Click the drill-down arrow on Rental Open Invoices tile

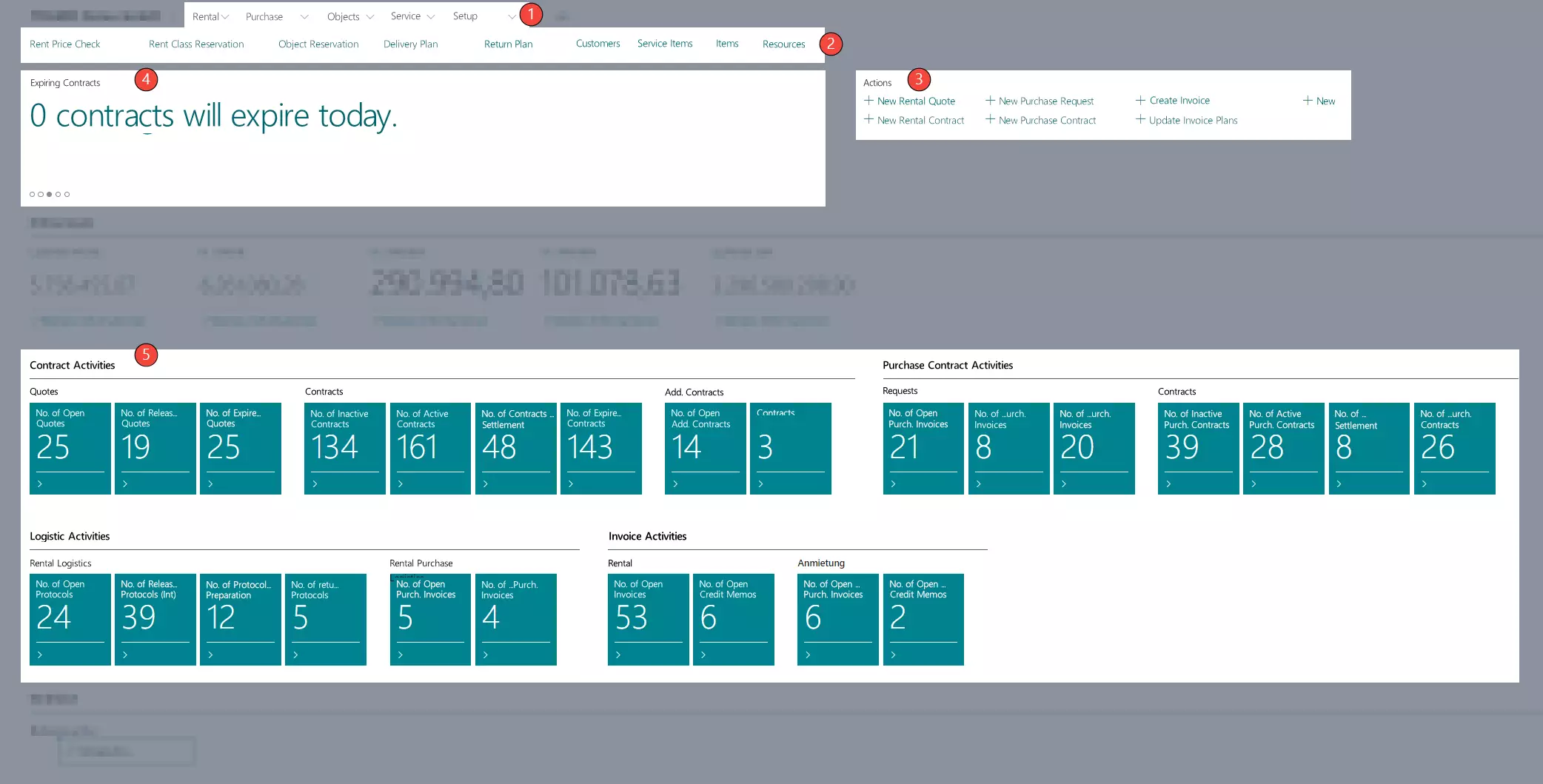click(x=620, y=654)
